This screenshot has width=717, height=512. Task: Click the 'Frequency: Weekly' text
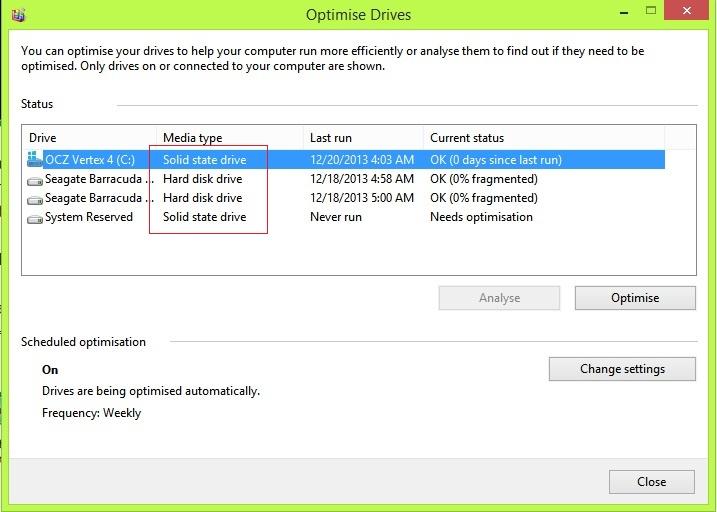(x=91, y=413)
